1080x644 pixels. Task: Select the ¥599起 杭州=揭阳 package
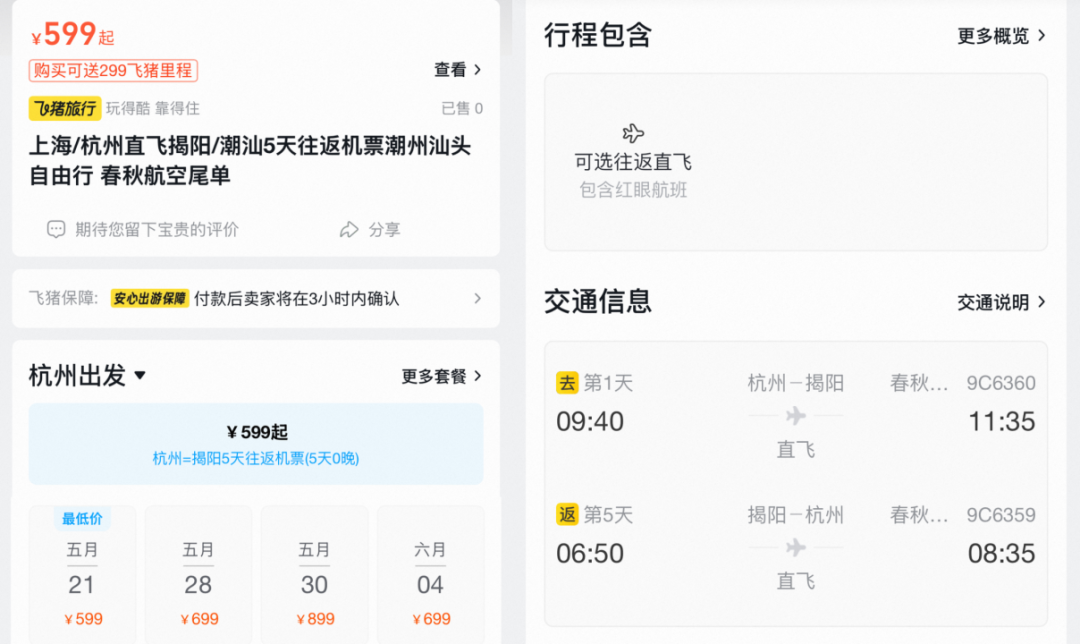[x=256, y=444]
